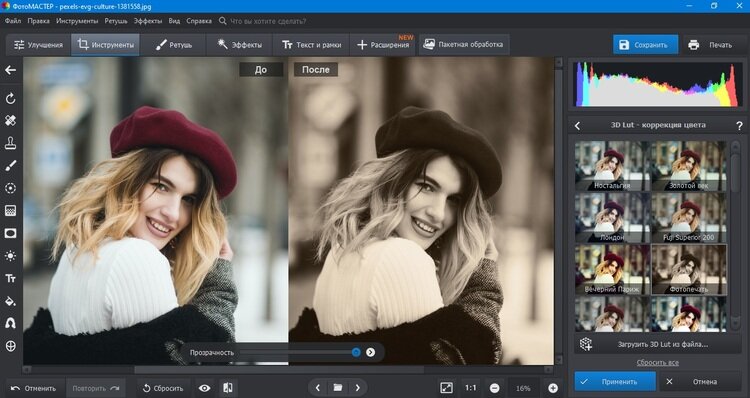Screen dimensions: 750x398
Task: Go back using the 3D Lut panel chevron
Action: pyautogui.click(x=577, y=125)
